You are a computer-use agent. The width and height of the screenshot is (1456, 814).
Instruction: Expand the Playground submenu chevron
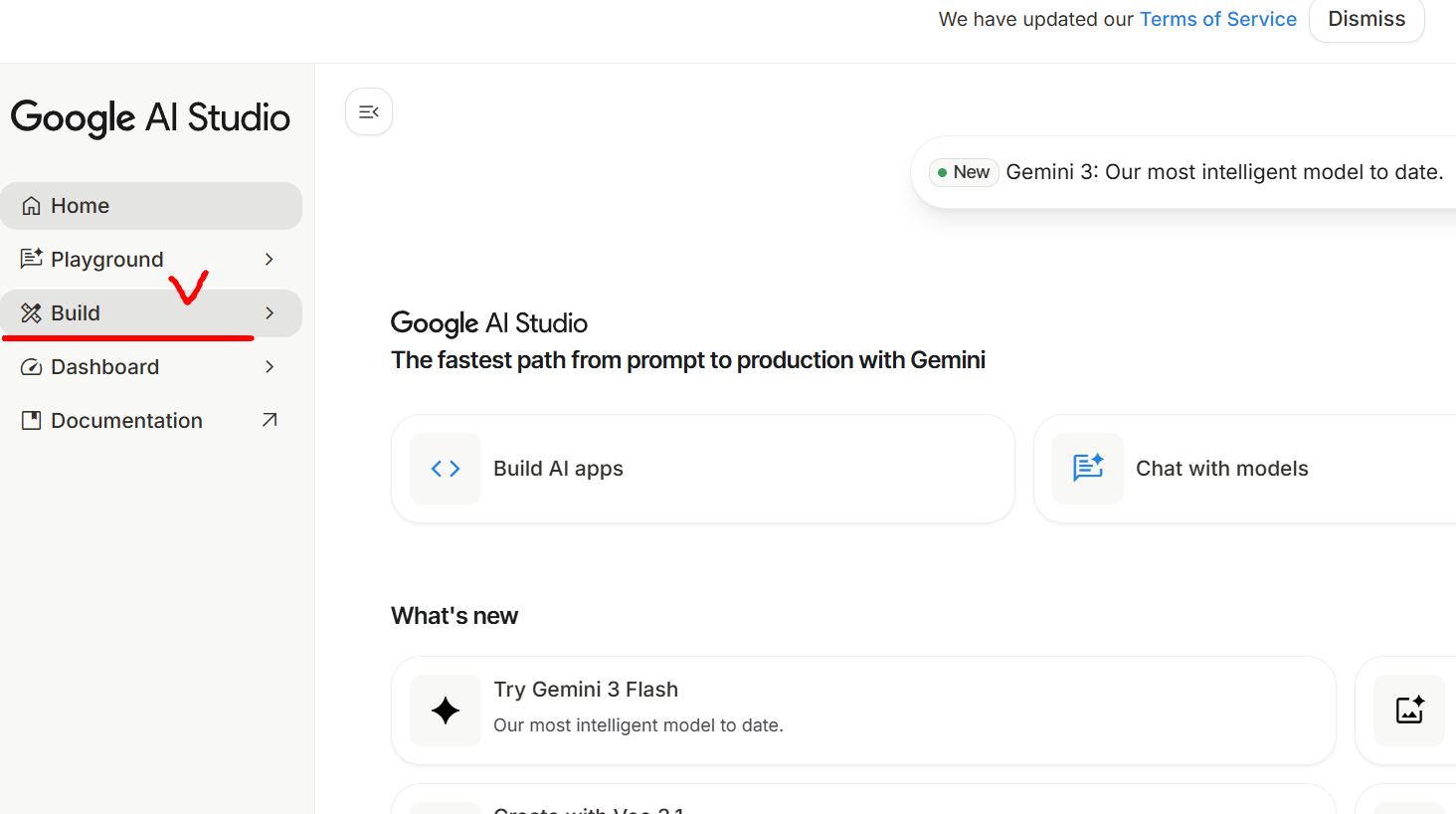(x=269, y=260)
